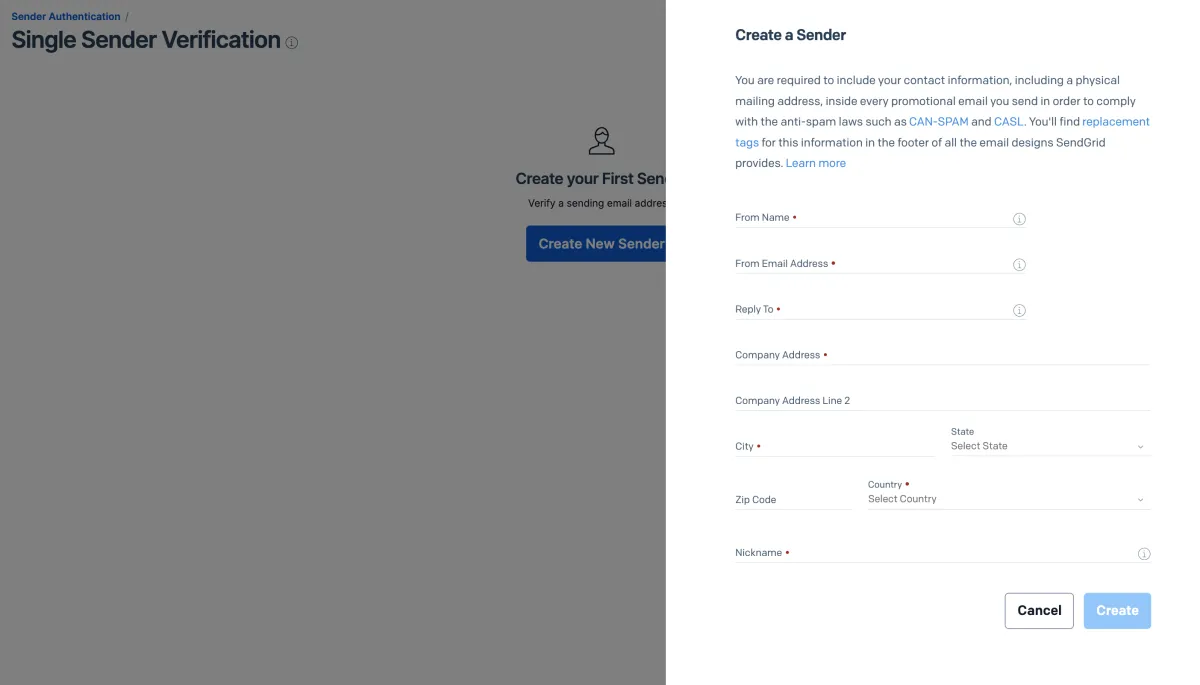Open the CASL link

point(1008,122)
